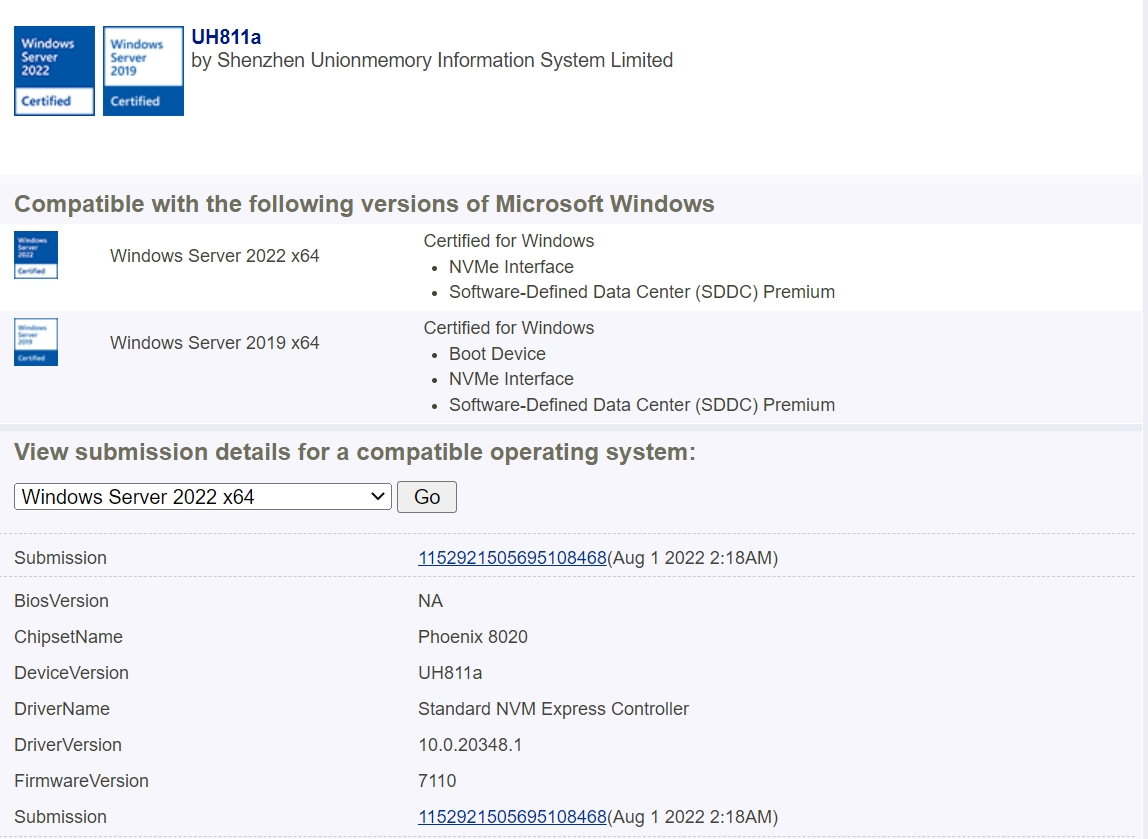Click the driver version 10.0.20348.1 value
This screenshot has width=1148, height=839.
[x=470, y=745]
